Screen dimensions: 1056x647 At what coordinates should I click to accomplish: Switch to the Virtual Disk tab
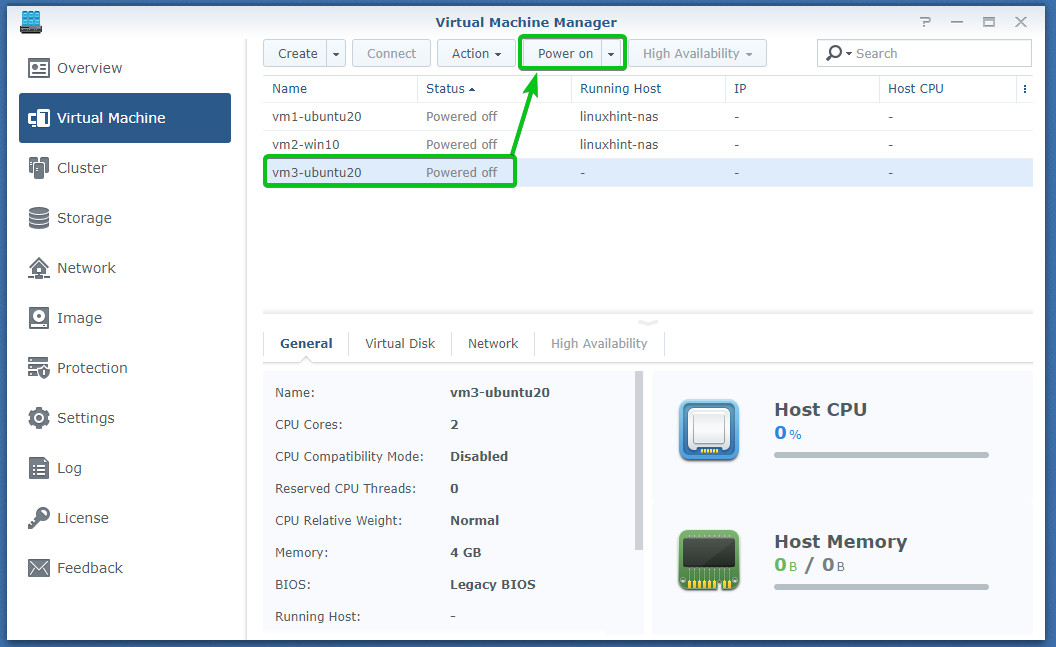[x=400, y=343]
